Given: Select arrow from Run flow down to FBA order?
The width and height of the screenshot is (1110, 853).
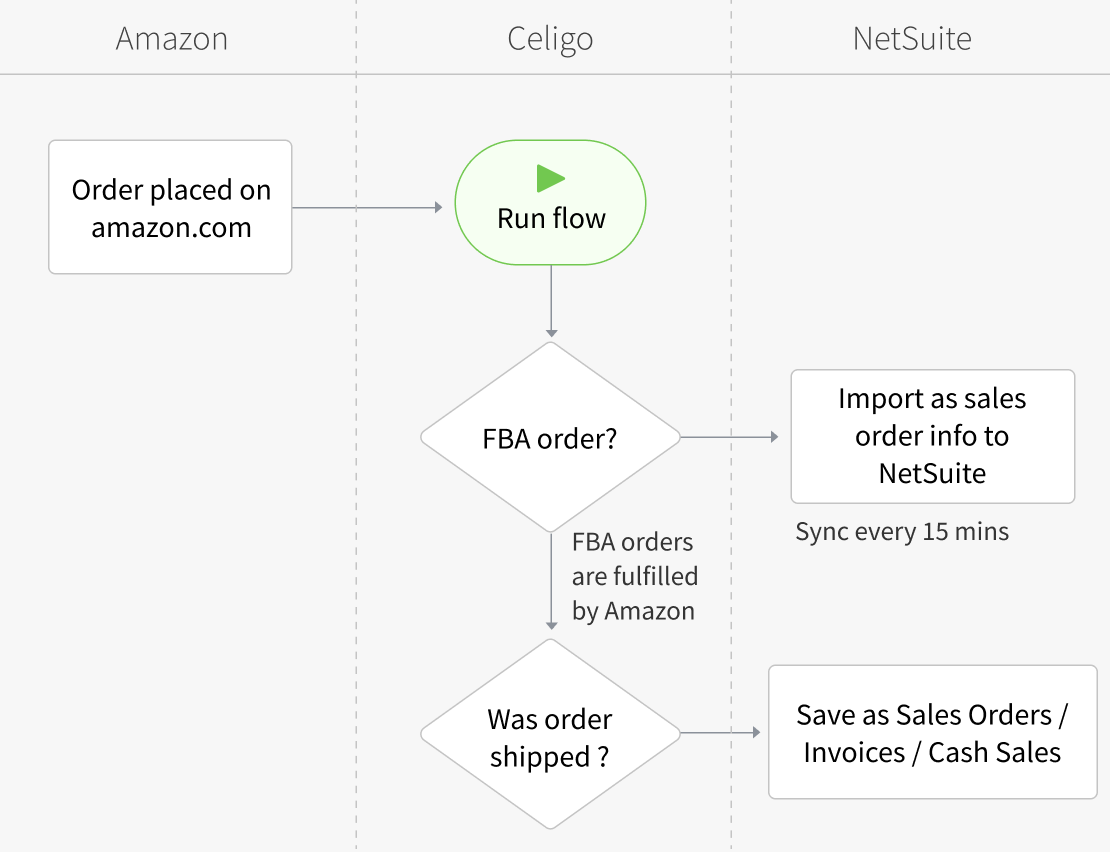Looking at the screenshot, I should (551, 300).
